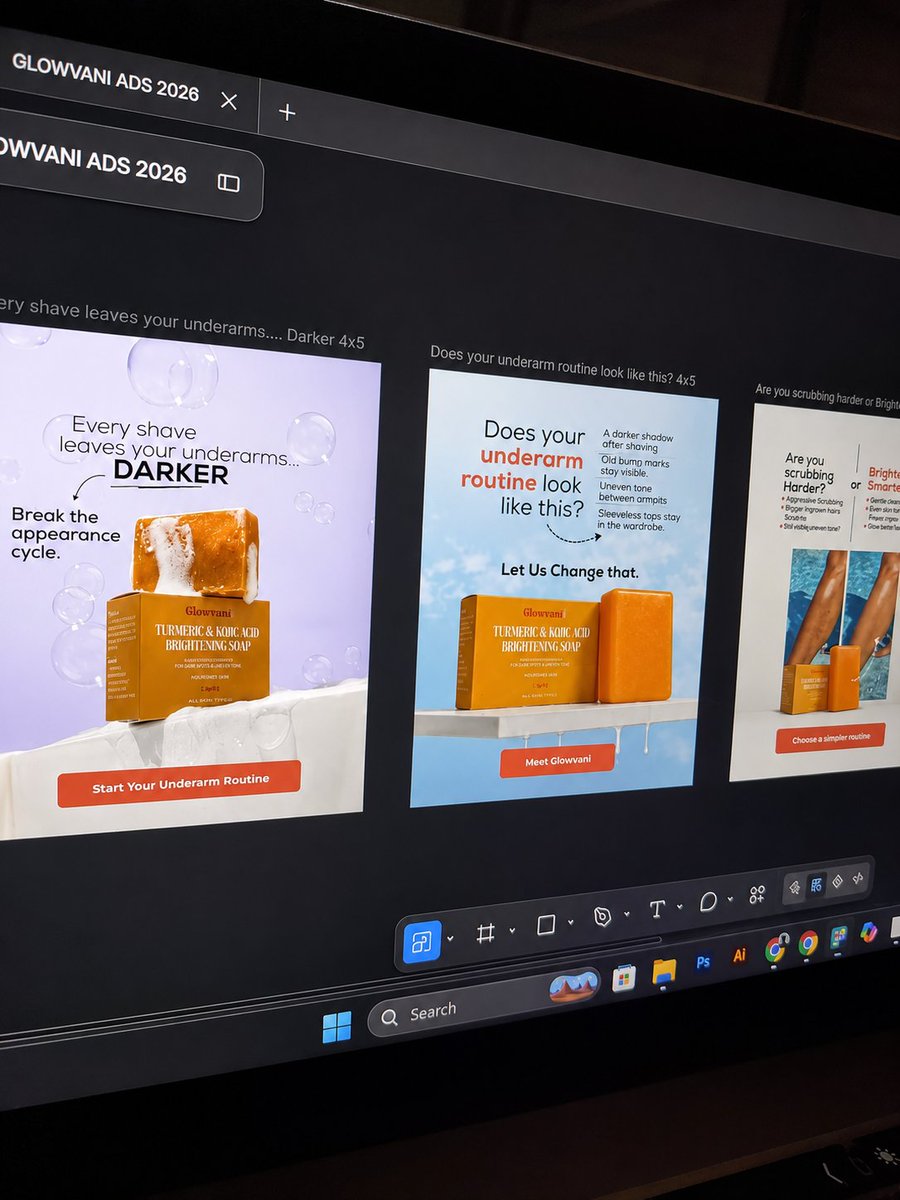Screen dimensions: 900x1200
Task: Select the Move tool in the Figma toolbar
Action: click(x=421, y=941)
